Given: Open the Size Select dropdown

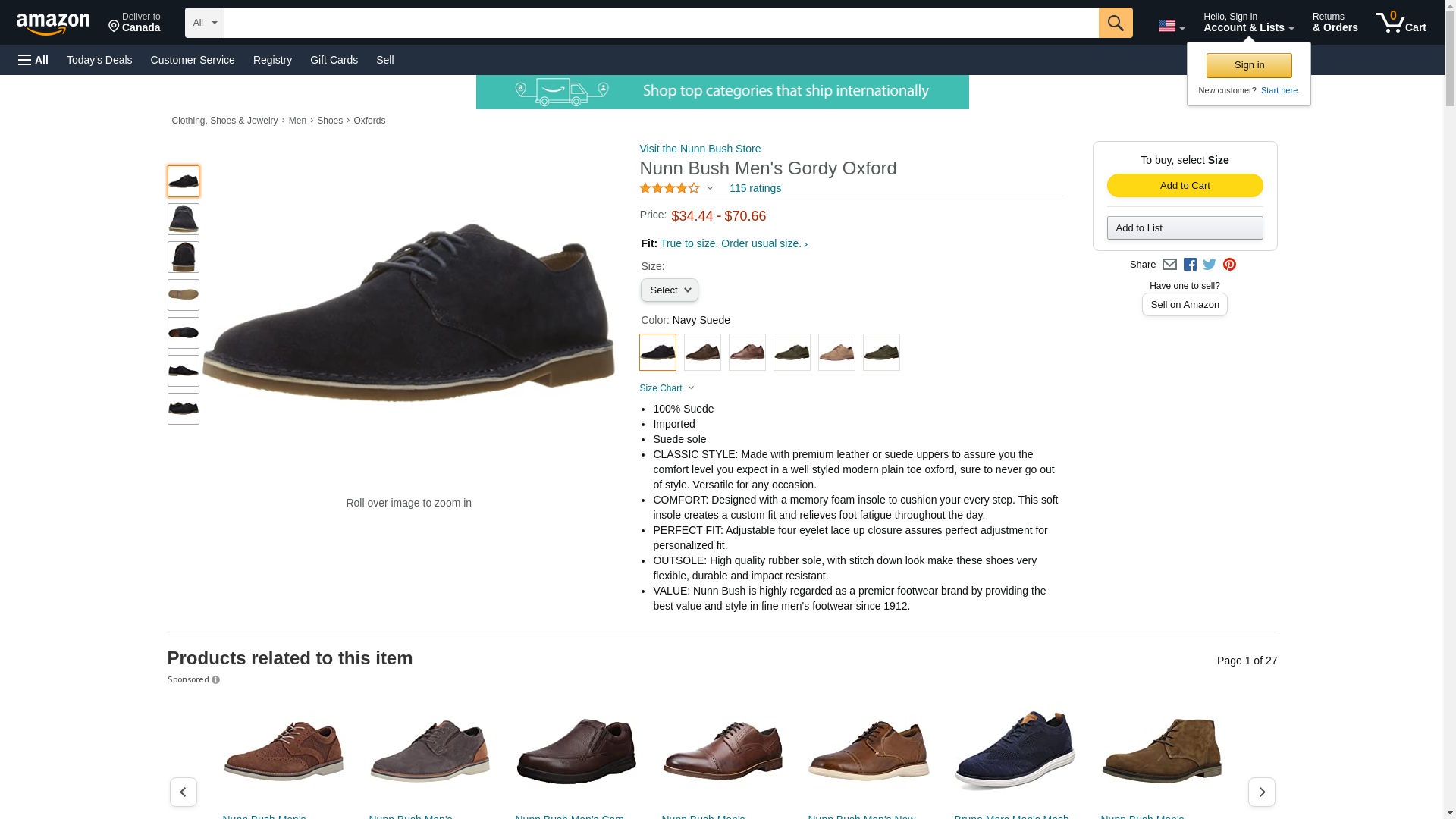Looking at the screenshot, I should [x=669, y=290].
